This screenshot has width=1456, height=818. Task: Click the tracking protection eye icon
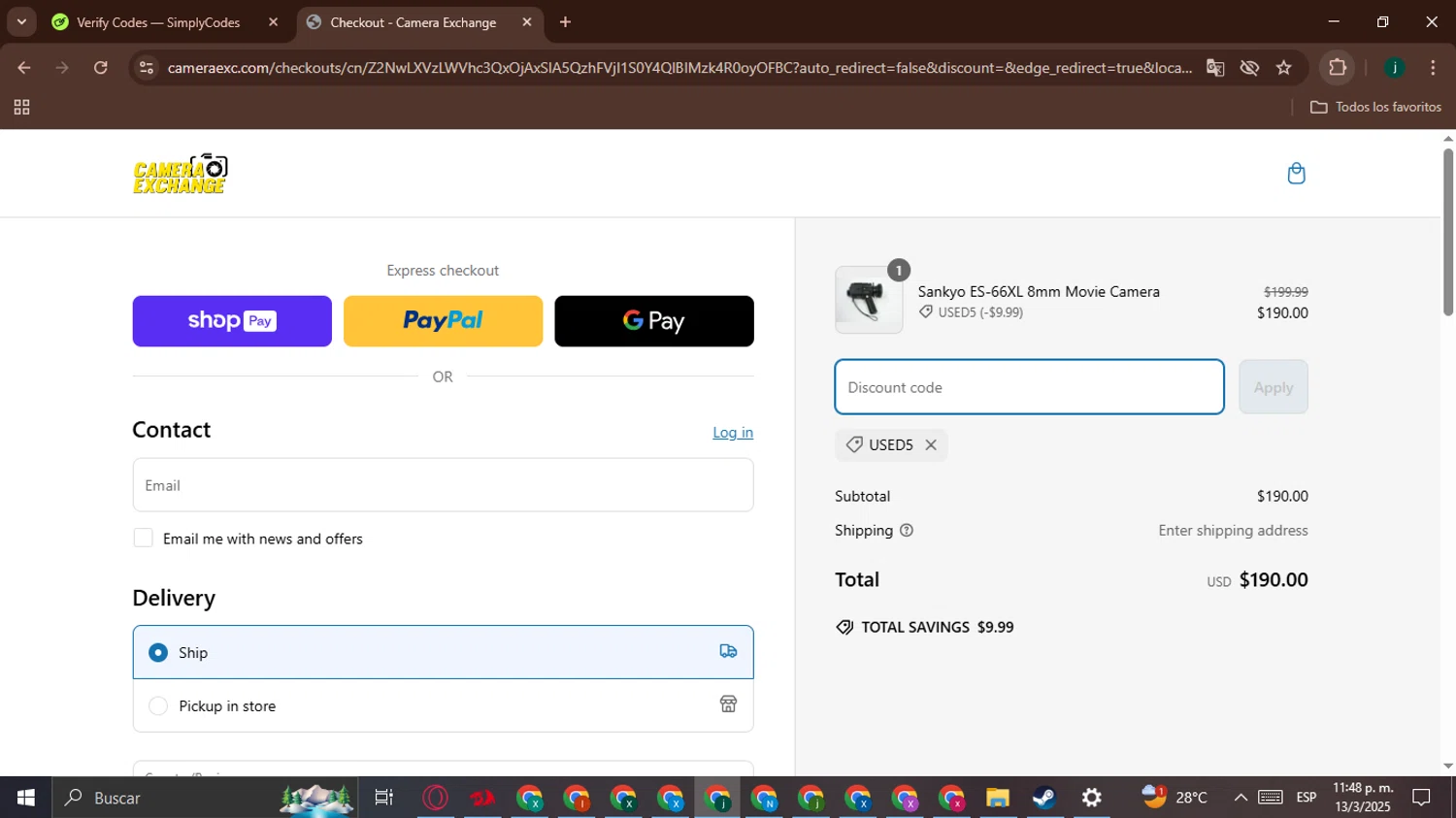pyautogui.click(x=1250, y=68)
